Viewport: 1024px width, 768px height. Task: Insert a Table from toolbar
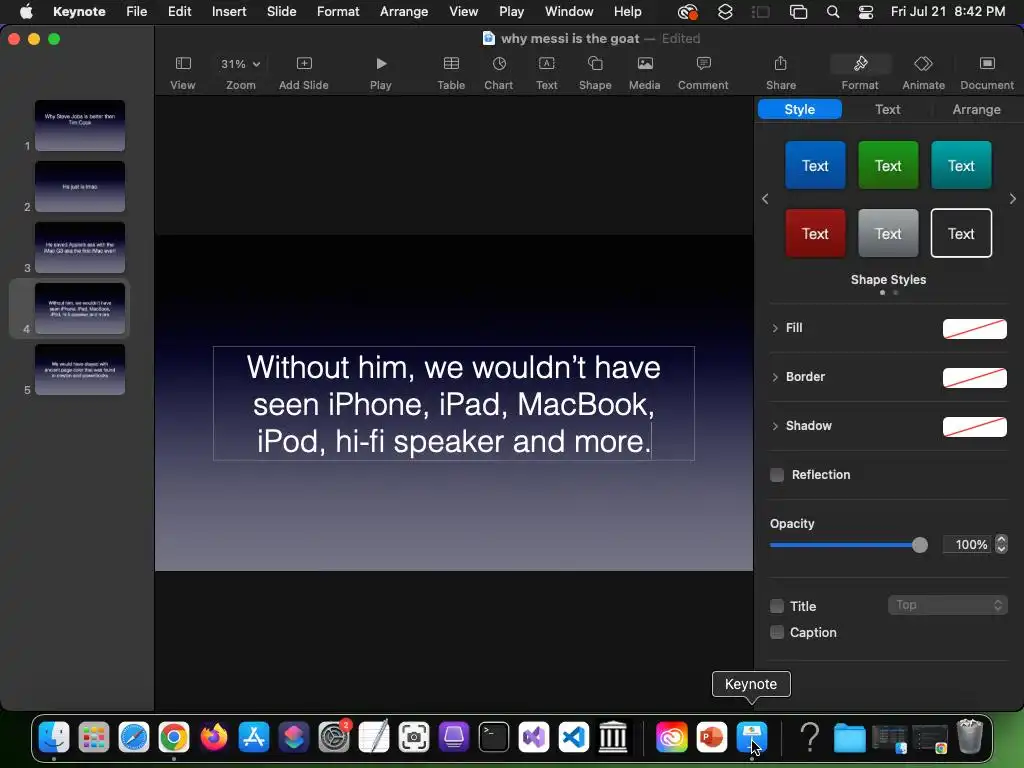click(x=451, y=72)
